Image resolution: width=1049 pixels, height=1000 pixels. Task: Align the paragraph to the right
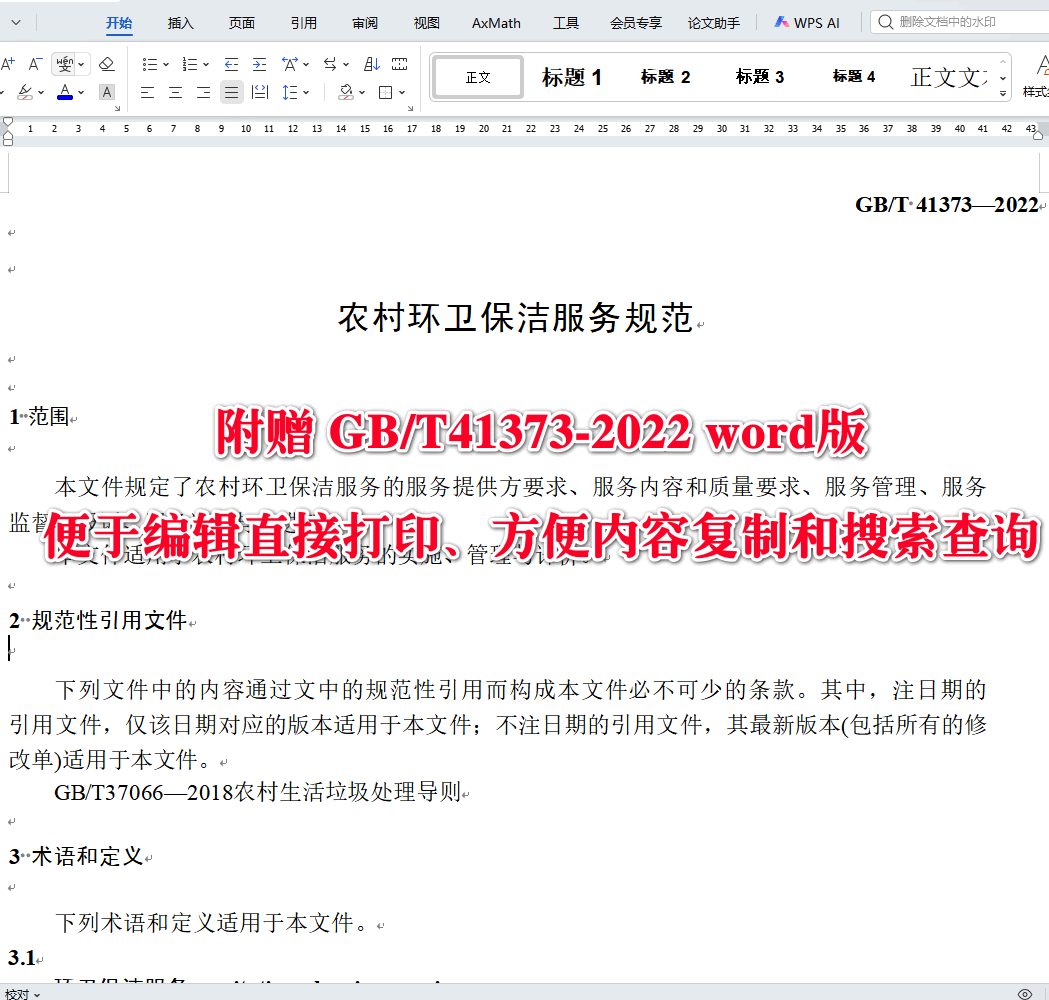point(203,92)
